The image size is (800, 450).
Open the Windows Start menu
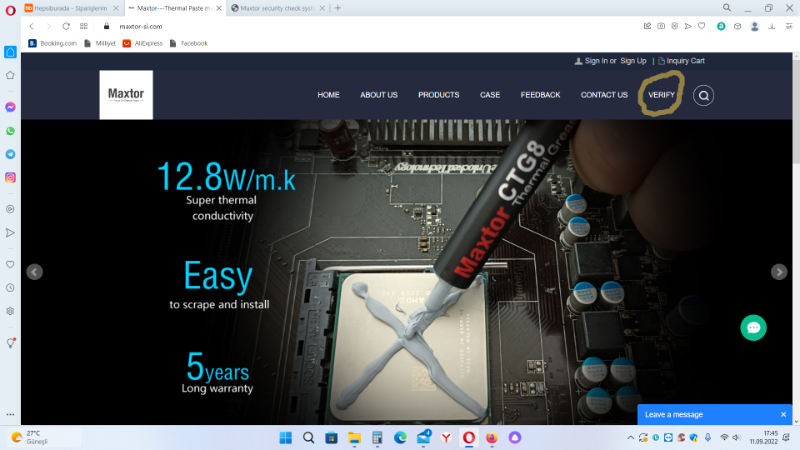pyautogui.click(x=286, y=437)
